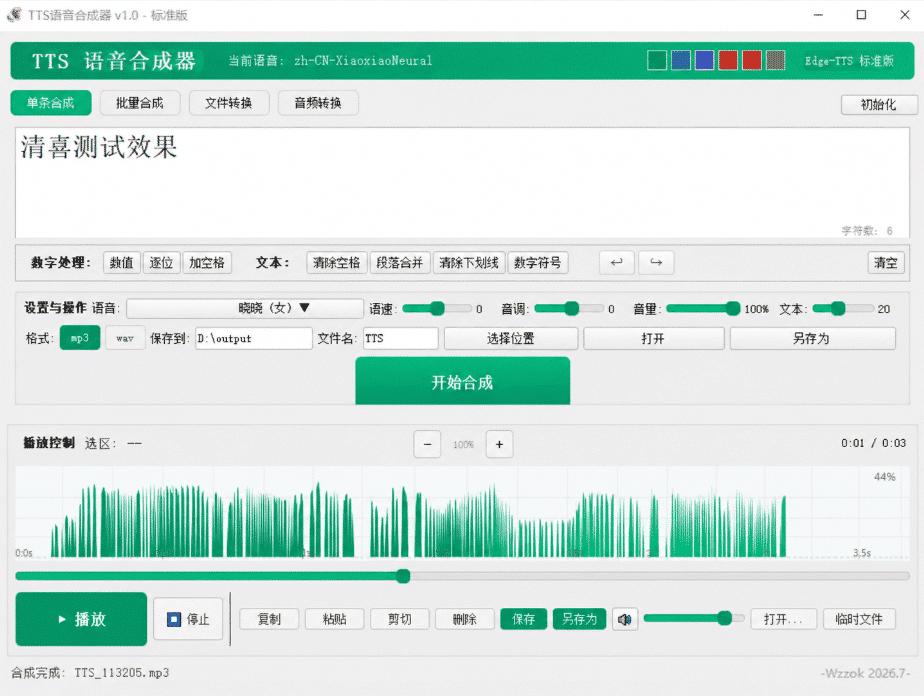Viewport: 924px width, 696px height.
Task: Click 数字符号 button
Action: pyautogui.click(x=537, y=263)
